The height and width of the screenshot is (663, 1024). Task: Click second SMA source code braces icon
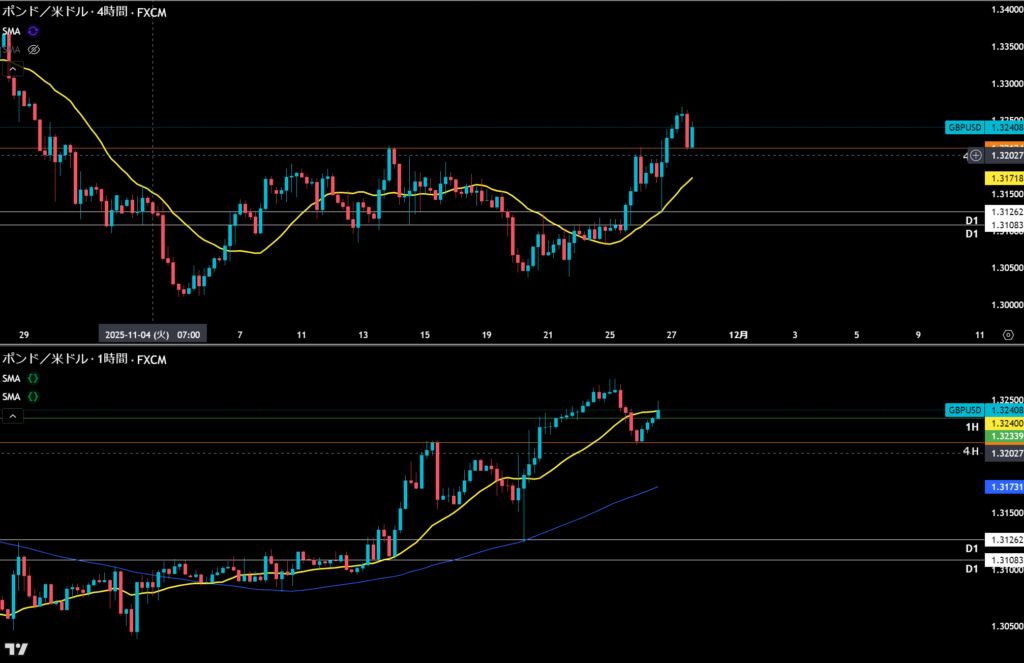pos(33,396)
